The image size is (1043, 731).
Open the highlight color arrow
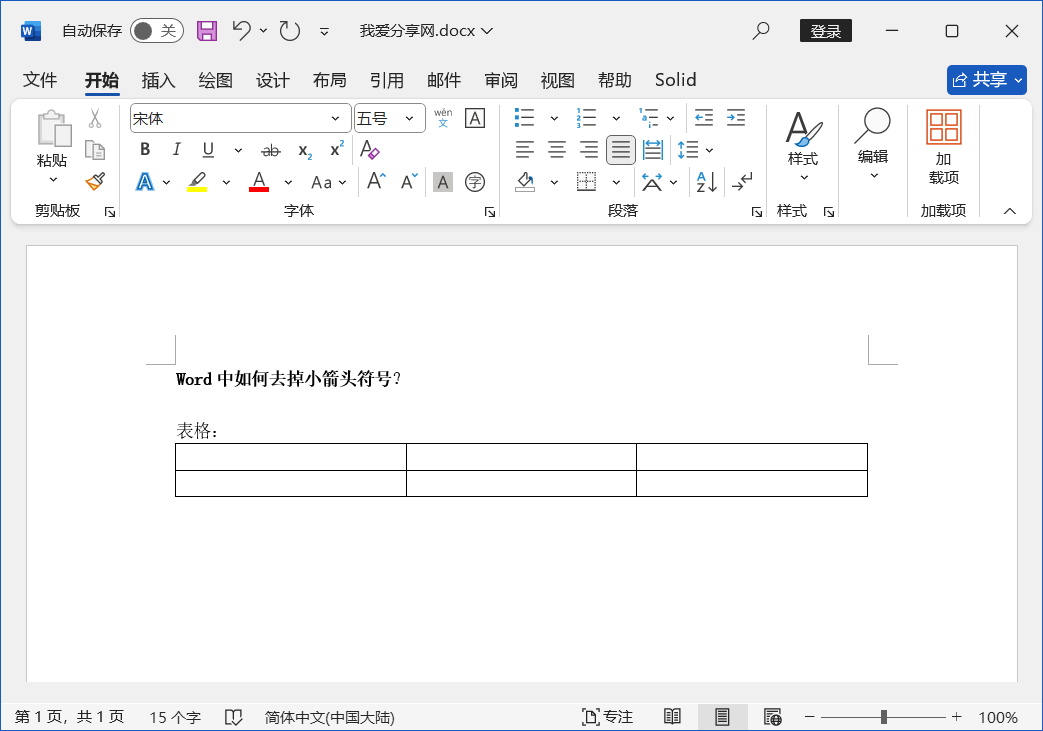[x=226, y=182]
